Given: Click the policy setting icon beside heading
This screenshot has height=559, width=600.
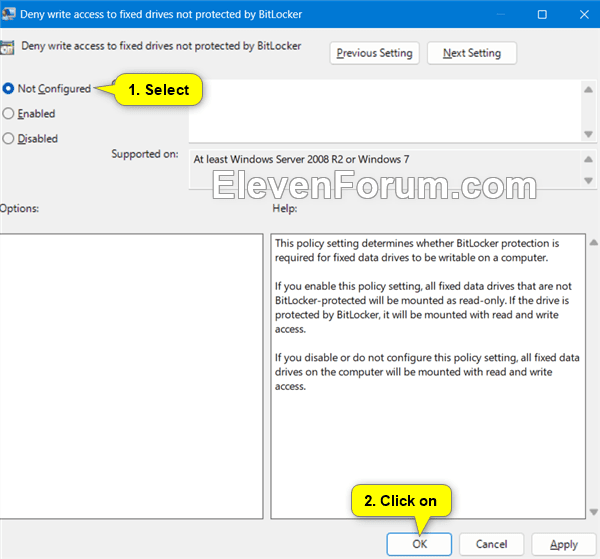Looking at the screenshot, I should click(x=7, y=47).
